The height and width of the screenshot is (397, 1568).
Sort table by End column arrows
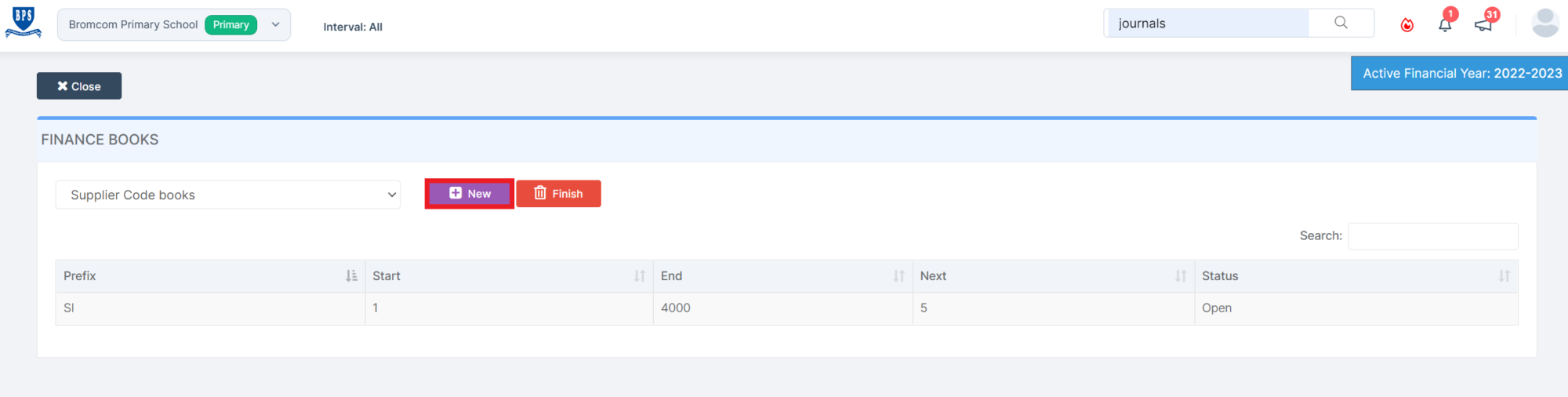click(899, 276)
